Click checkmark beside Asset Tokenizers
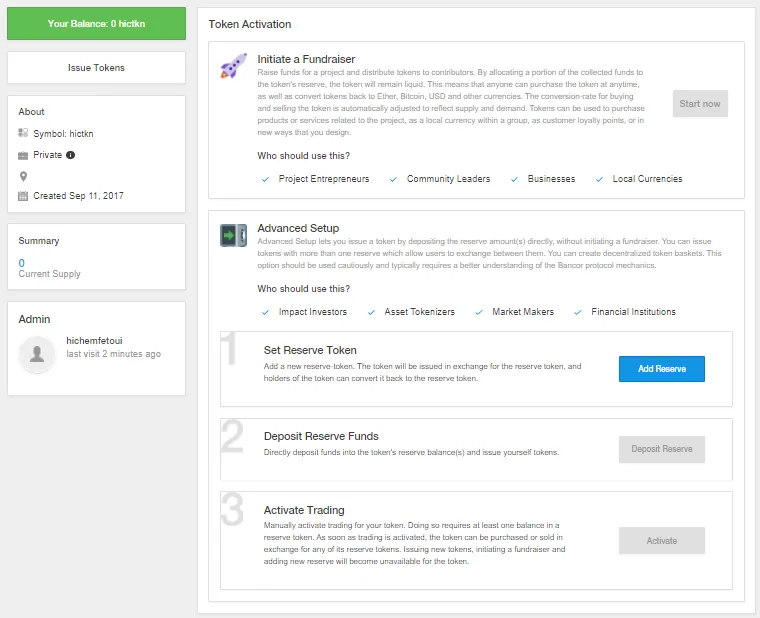Viewport: 760px width, 618px height. [x=371, y=313]
